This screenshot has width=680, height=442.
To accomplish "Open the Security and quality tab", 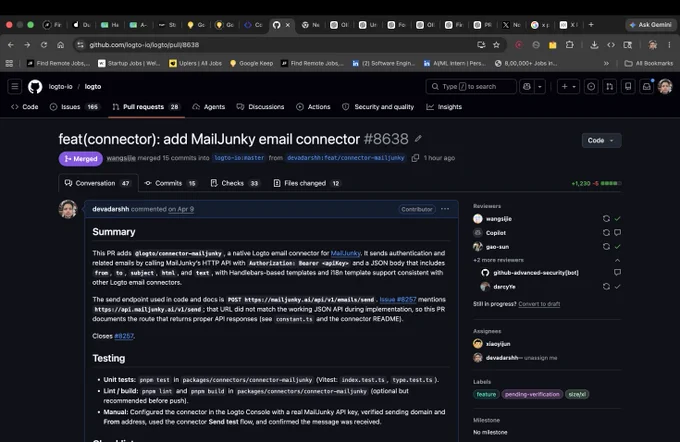I will (378, 107).
